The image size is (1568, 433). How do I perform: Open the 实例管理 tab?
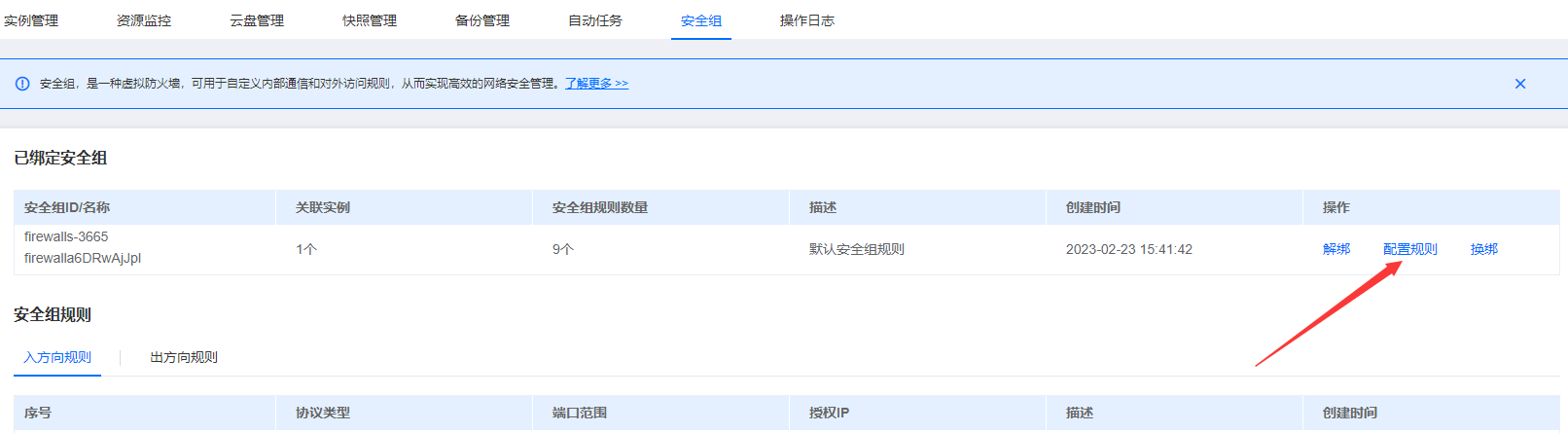click(31, 20)
